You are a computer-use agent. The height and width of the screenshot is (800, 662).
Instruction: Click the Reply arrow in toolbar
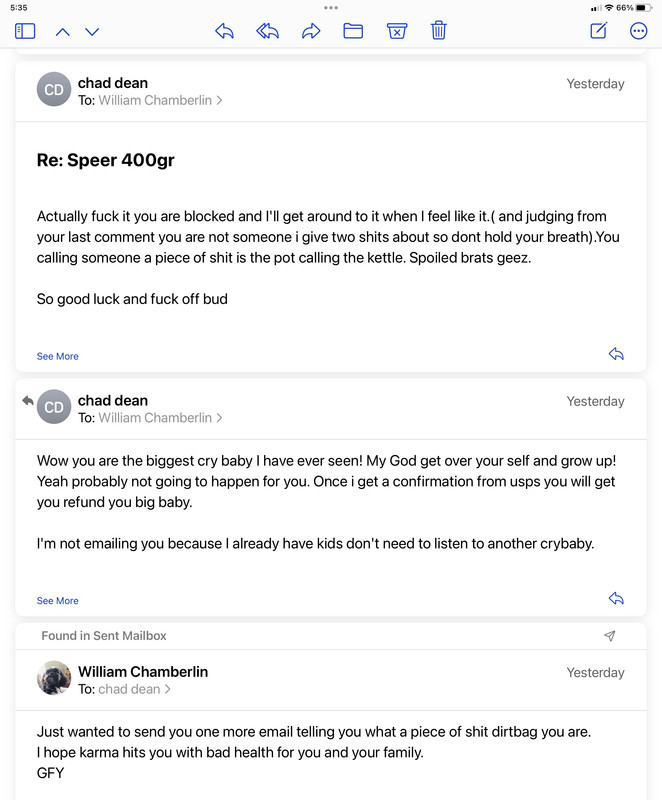224,31
